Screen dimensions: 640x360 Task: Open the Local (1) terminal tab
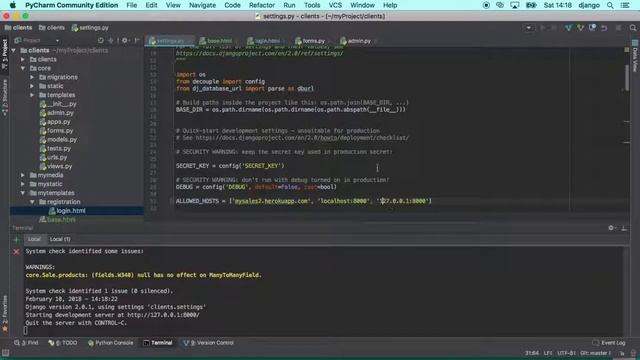coord(60,239)
